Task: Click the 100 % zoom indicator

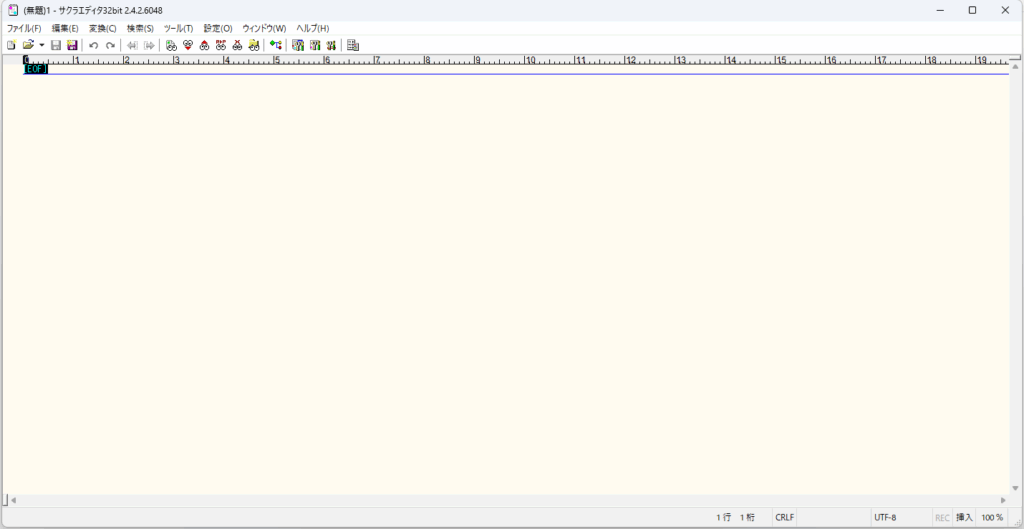Action: pos(992,517)
